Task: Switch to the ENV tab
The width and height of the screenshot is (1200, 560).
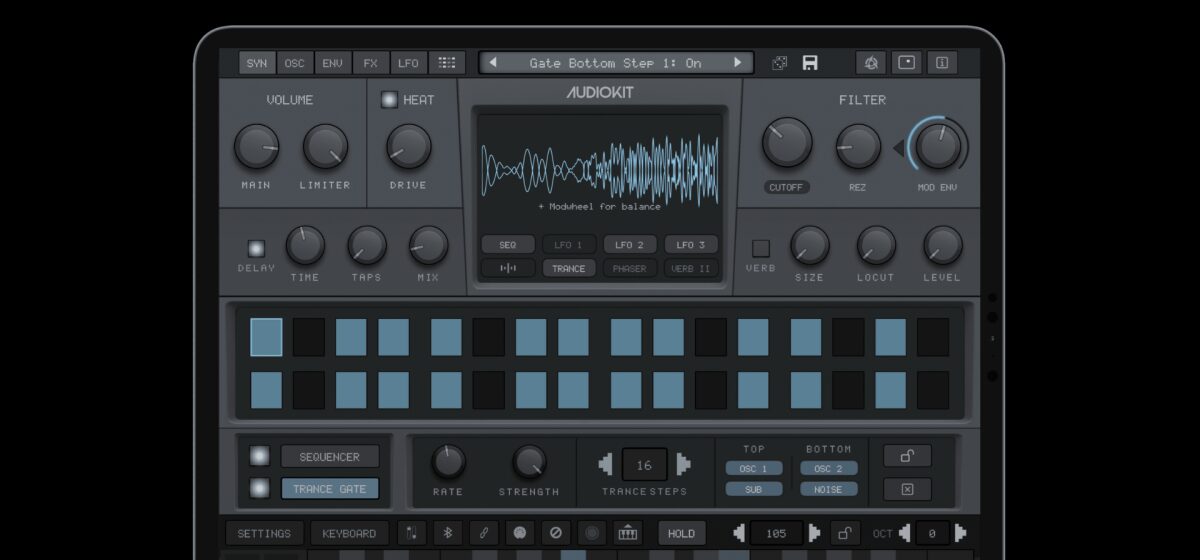Action: pyautogui.click(x=332, y=63)
